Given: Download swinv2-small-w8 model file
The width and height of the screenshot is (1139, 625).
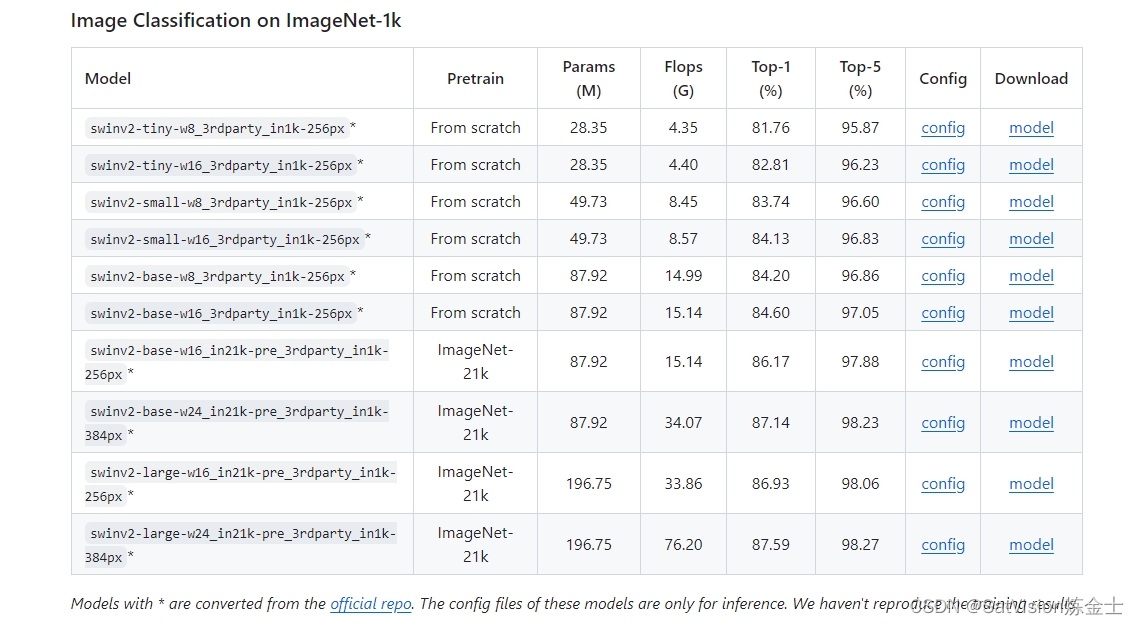Looking at the screenshot, I should tap(1031, 202).
